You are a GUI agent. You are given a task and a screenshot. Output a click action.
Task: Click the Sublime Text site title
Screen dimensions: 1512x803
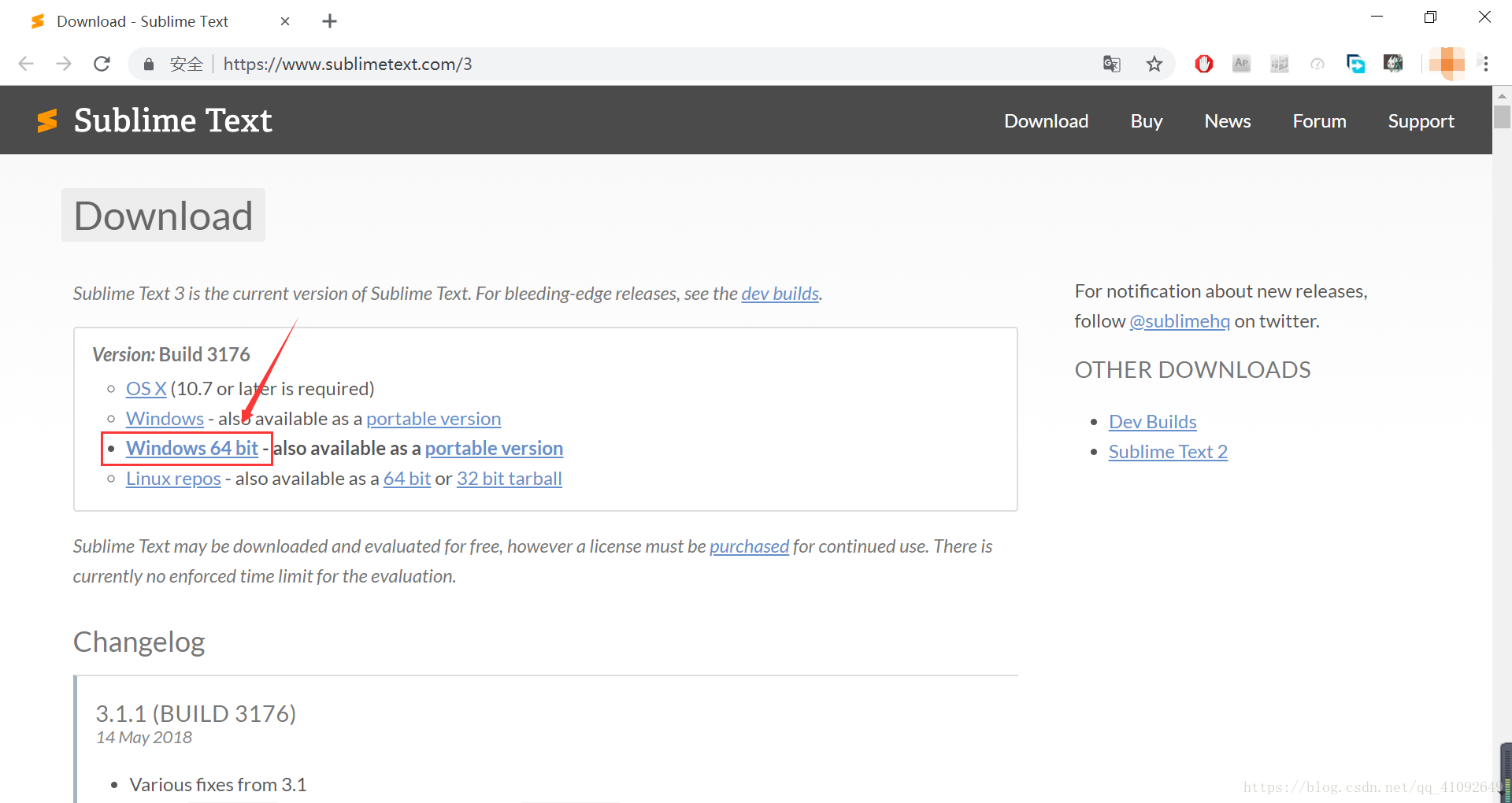[x=172, y=120]
